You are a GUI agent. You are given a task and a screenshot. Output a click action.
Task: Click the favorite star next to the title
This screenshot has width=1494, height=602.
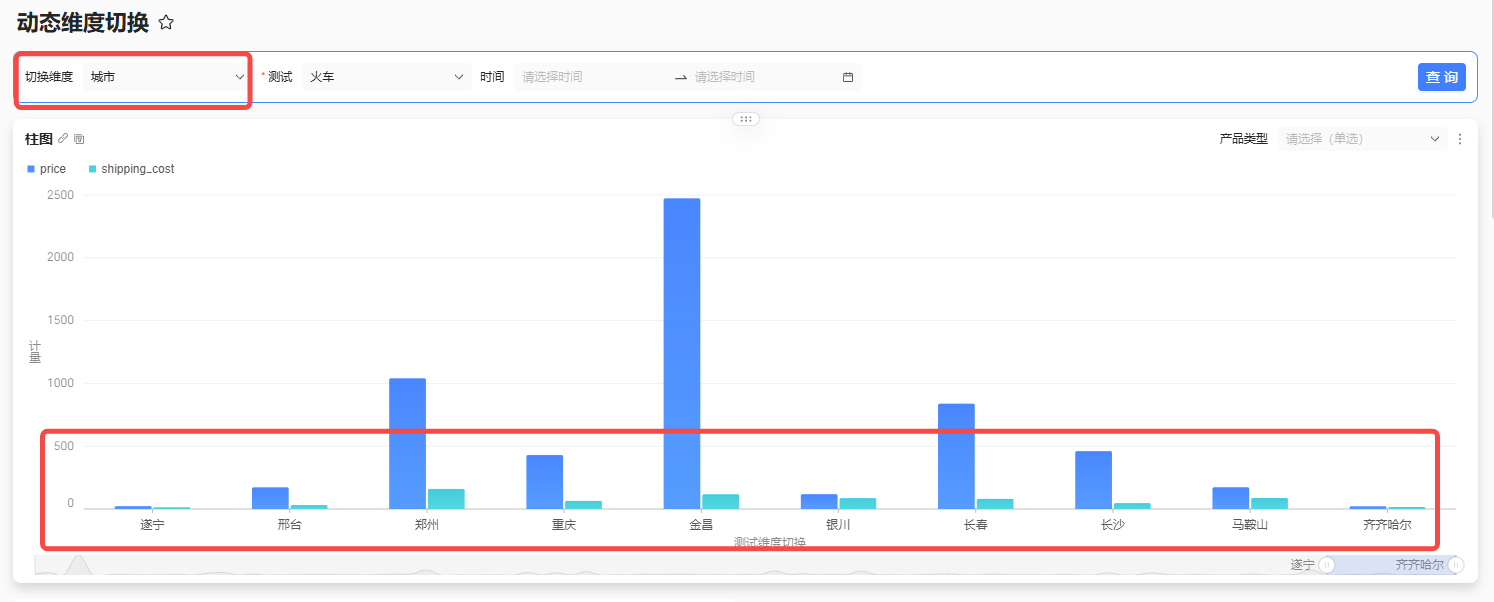point(166,23)
